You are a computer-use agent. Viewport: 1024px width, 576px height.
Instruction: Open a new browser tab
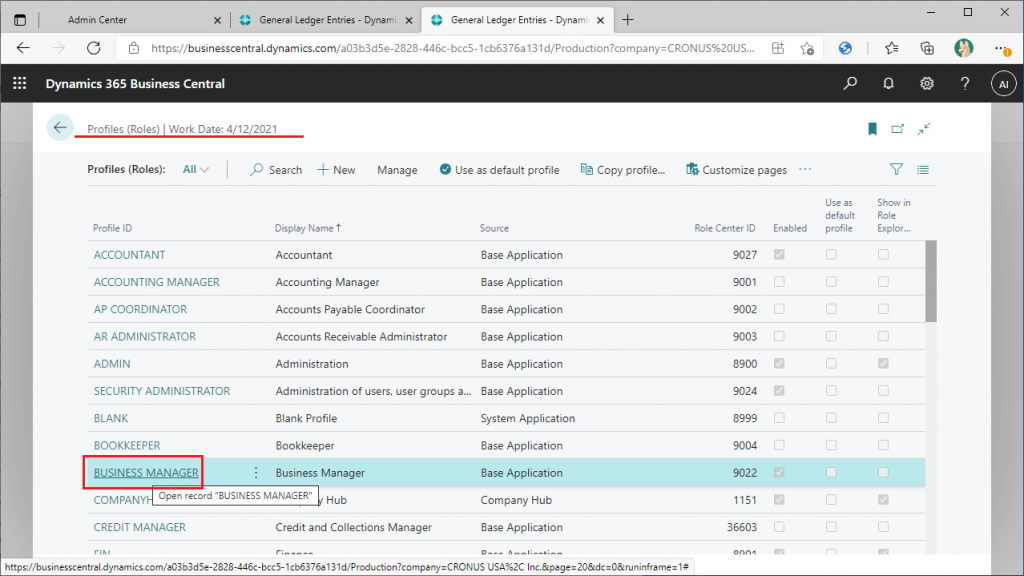click(x=628, y=20)
